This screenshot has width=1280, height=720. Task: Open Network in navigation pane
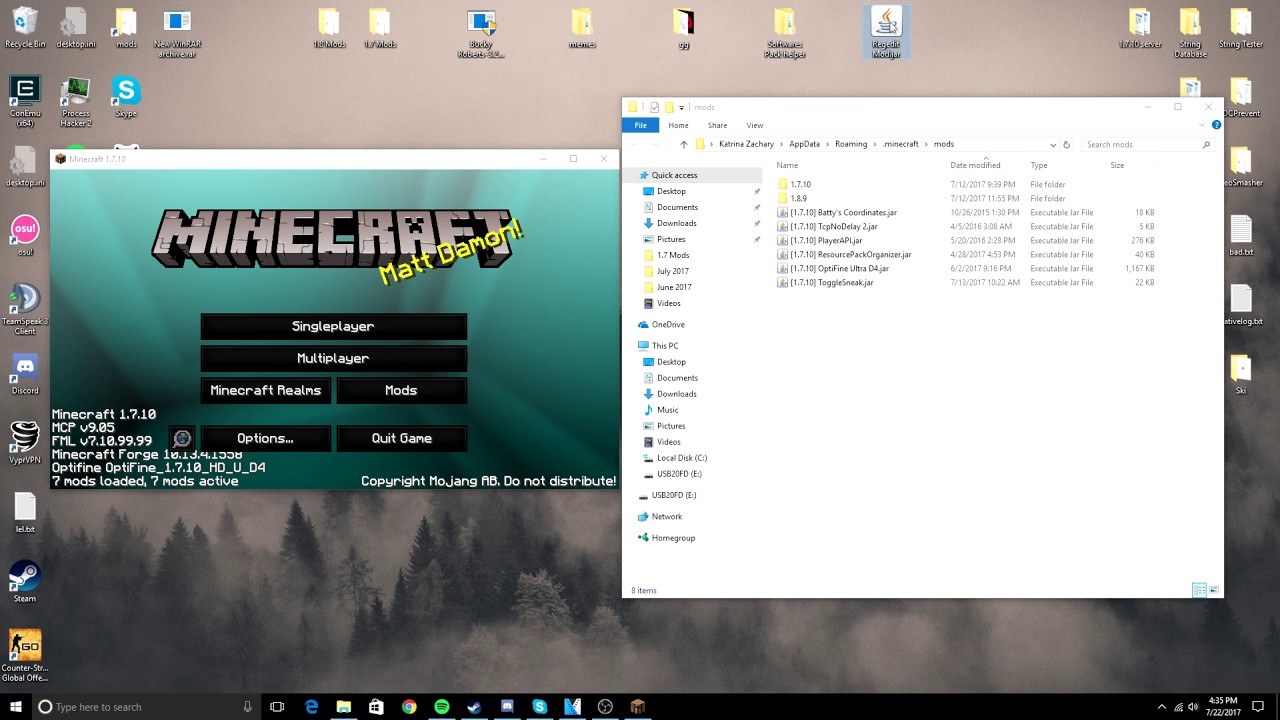coord(666,516)
